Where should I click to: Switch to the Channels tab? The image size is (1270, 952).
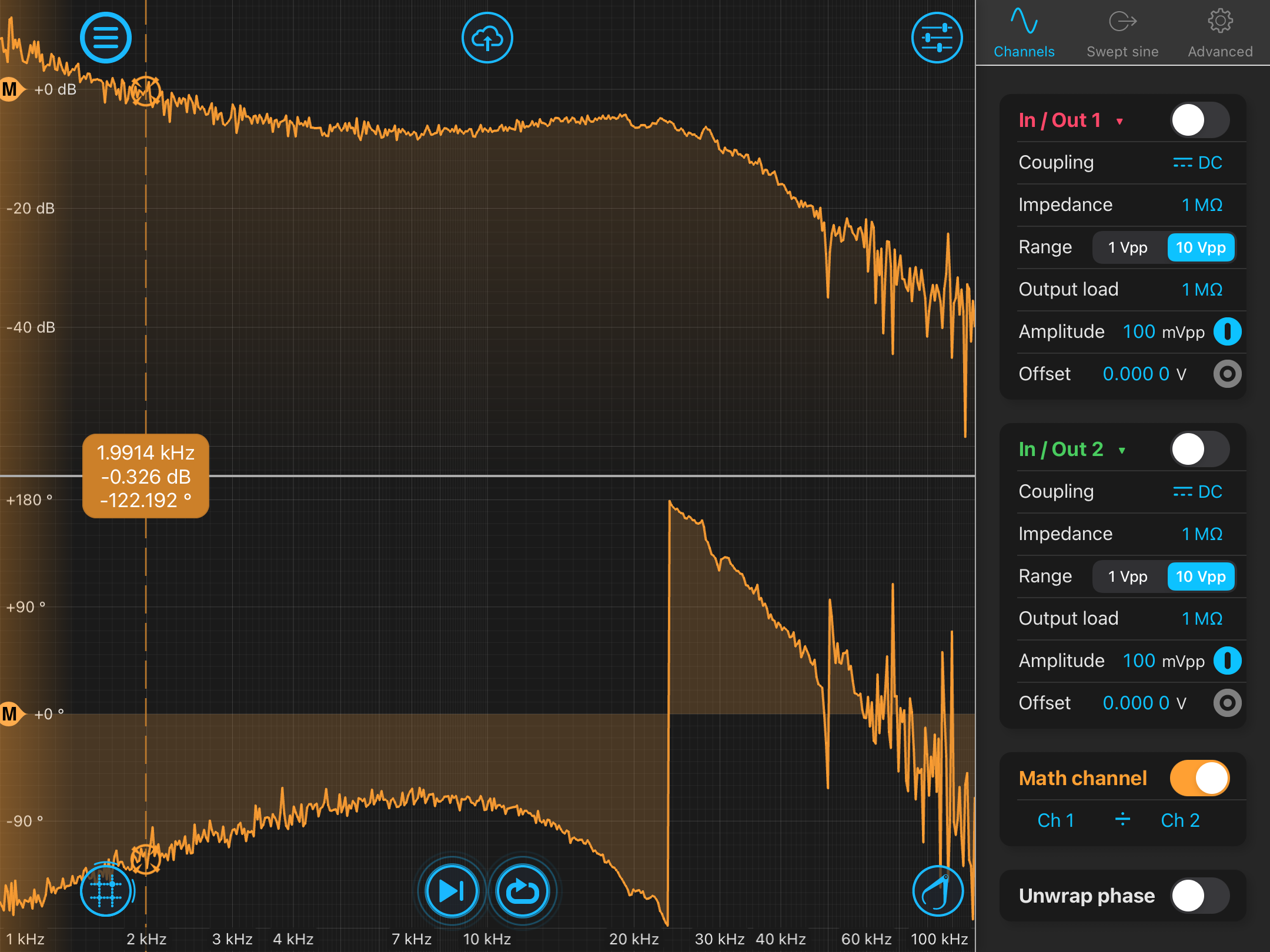point(1024,33)
